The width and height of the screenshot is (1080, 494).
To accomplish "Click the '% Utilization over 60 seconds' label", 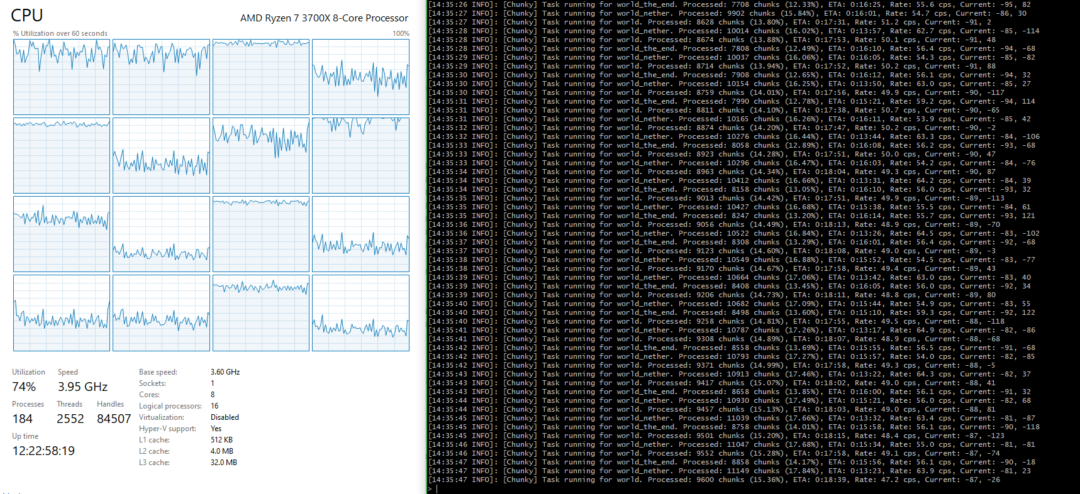I will tap(60, 34).
